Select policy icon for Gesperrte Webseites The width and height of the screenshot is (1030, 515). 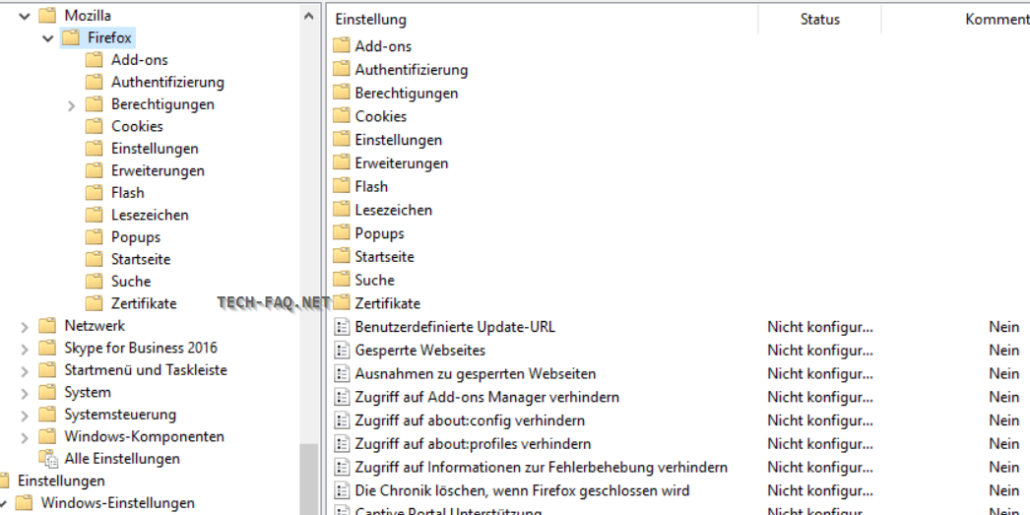pyautogui.click(x=342, y=350)
